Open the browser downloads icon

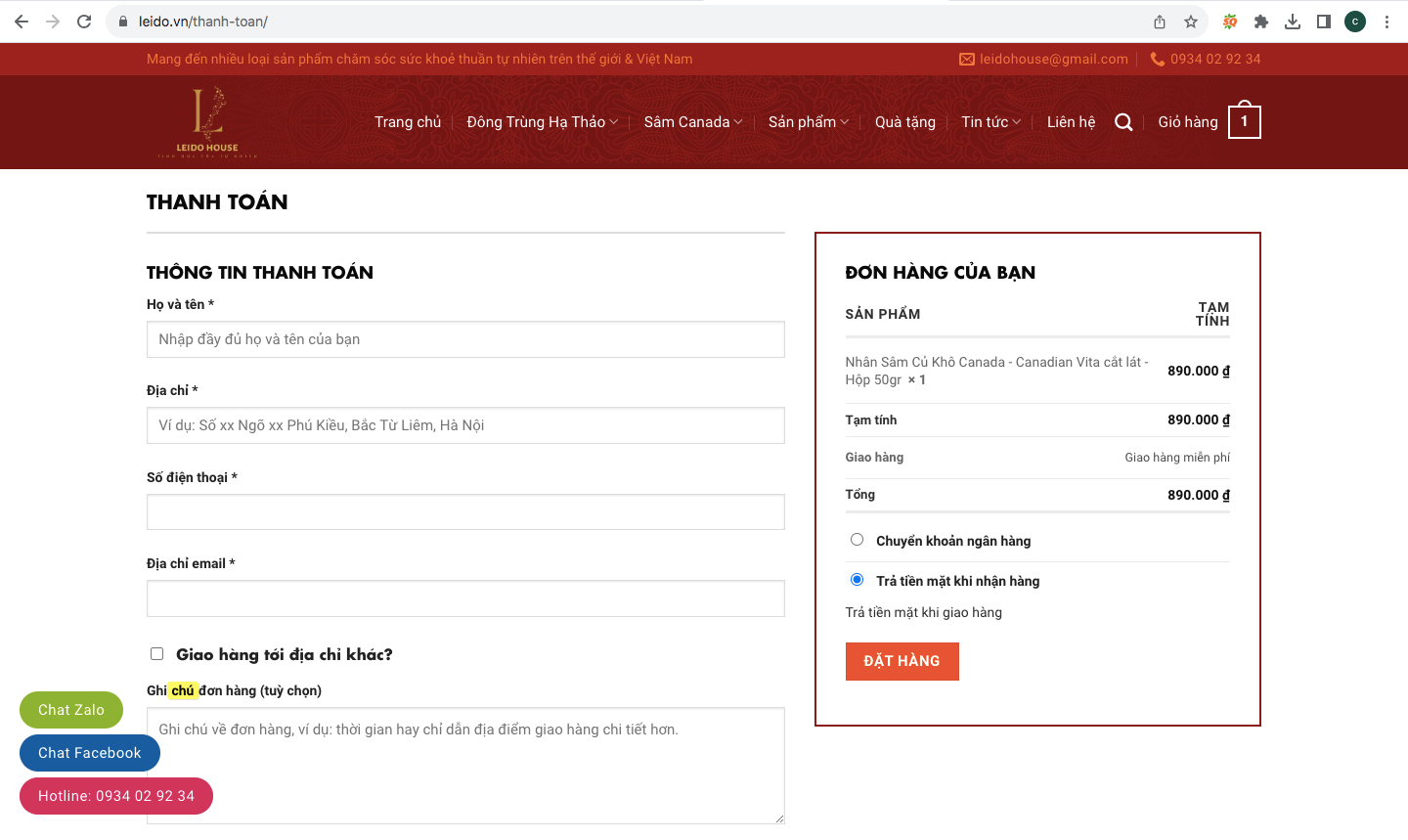[x=1293, y=22]
